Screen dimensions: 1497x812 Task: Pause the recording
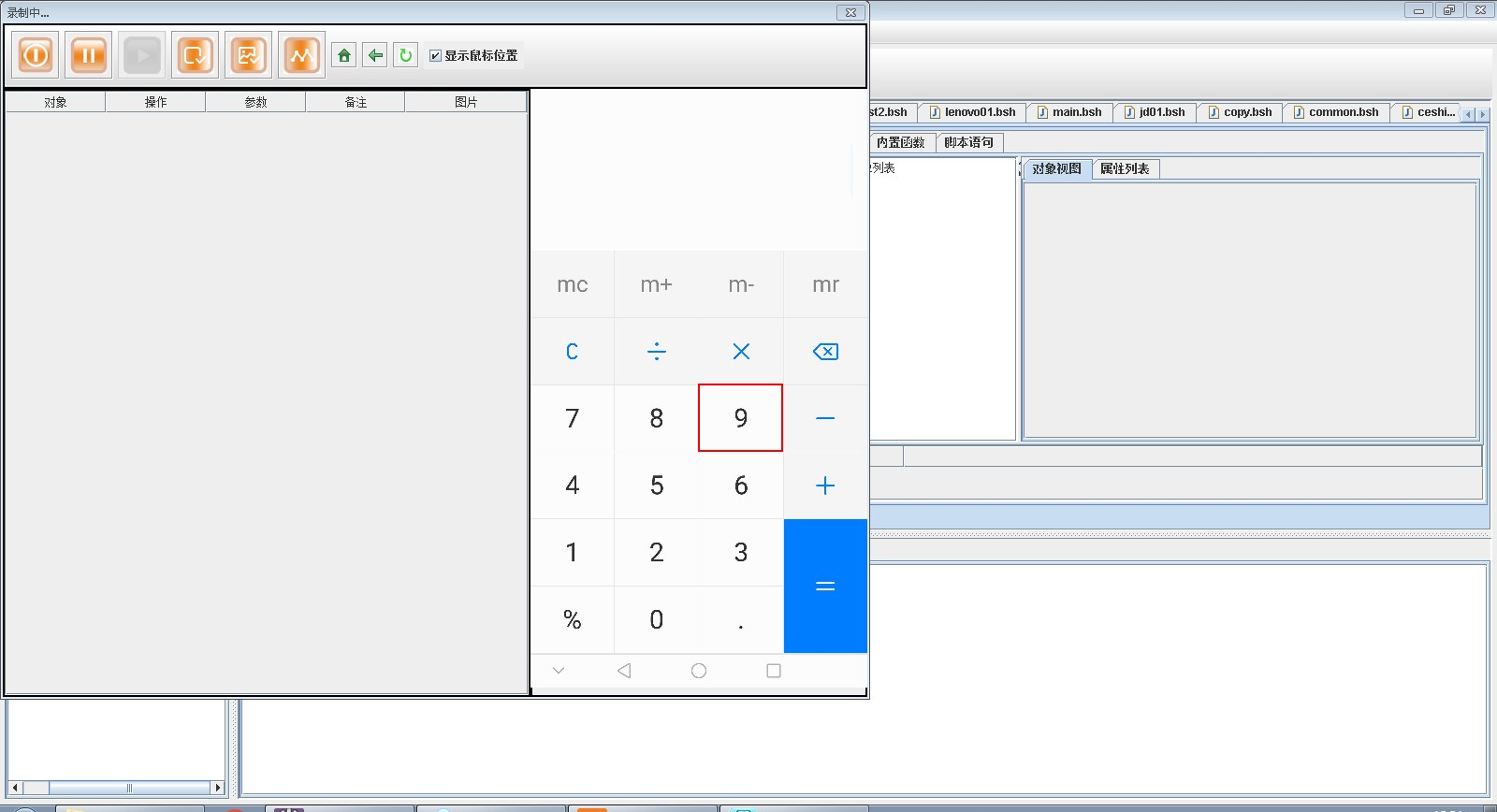coord(89,55)
